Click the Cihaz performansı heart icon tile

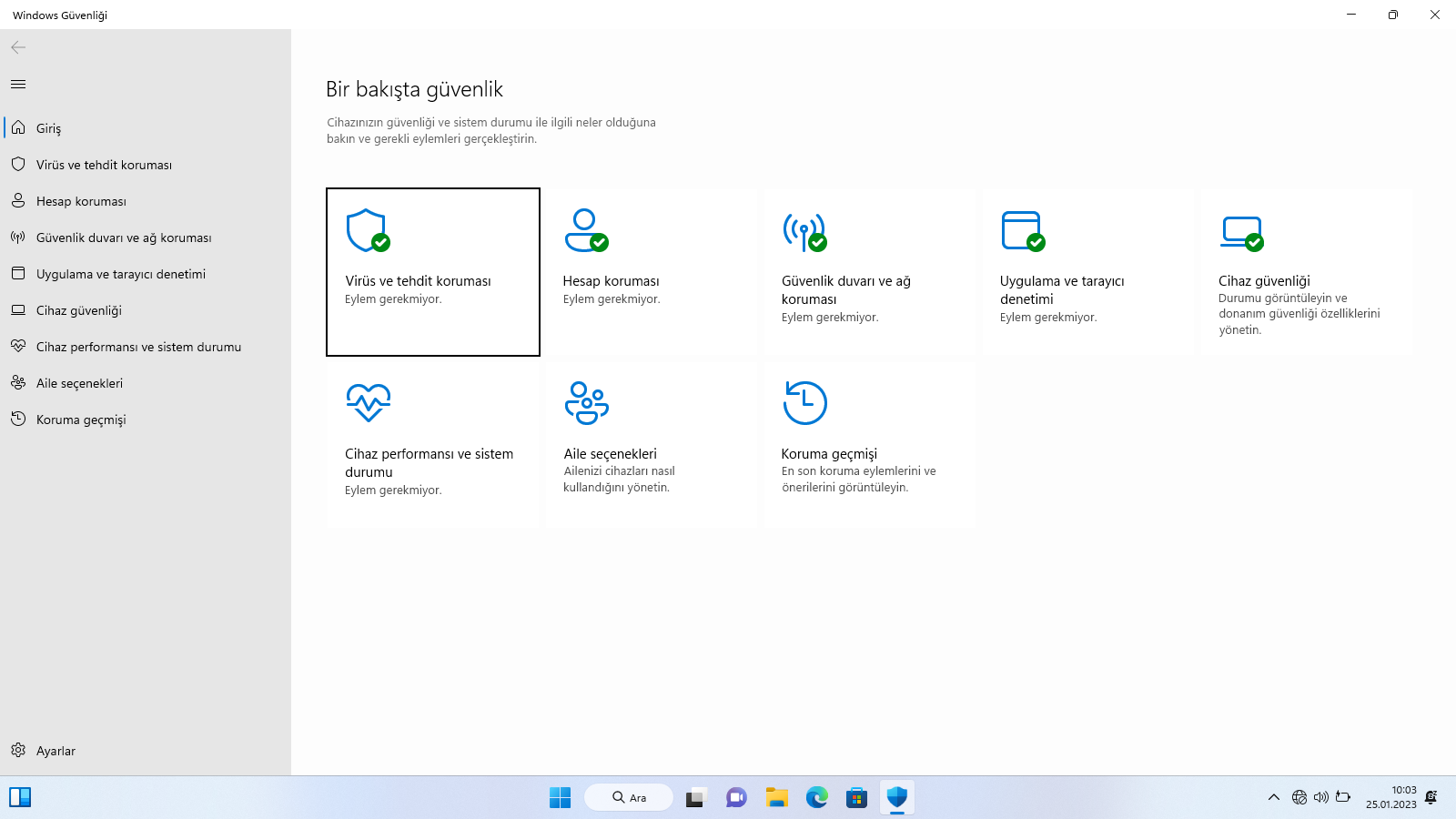click(x=368, y=402)
